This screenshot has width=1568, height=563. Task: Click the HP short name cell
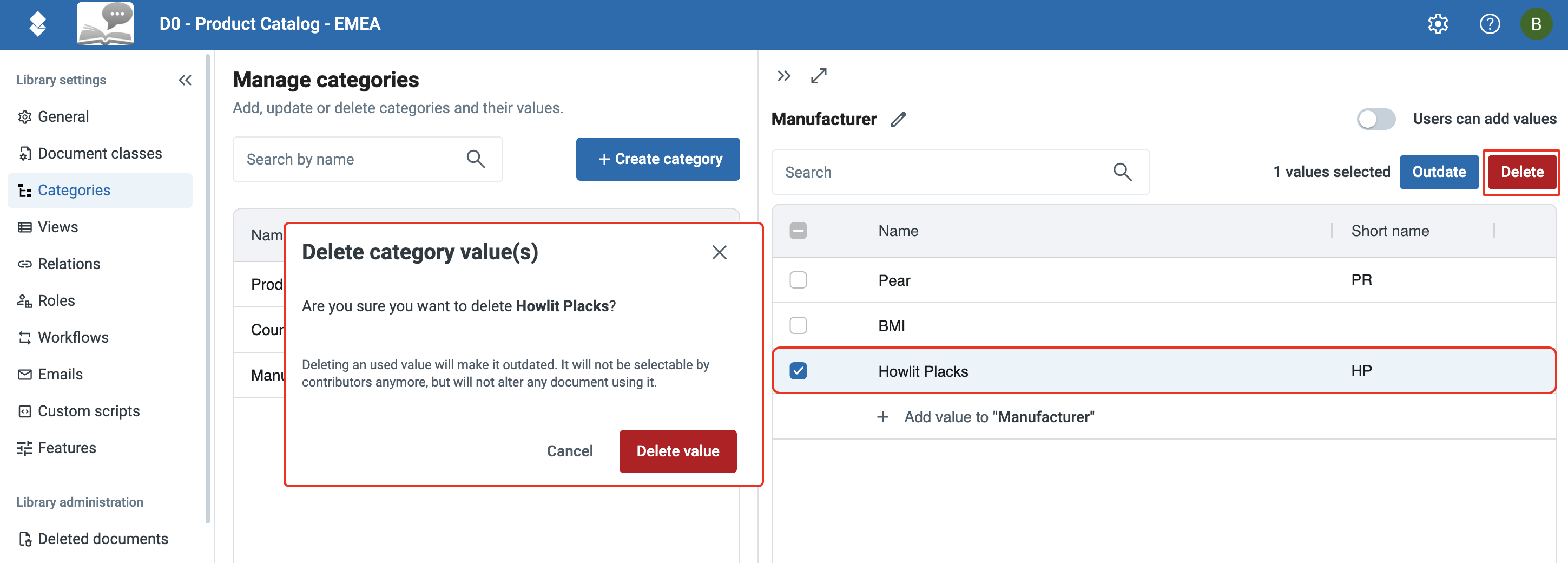pyautogui.click(x=1361, y=371)
